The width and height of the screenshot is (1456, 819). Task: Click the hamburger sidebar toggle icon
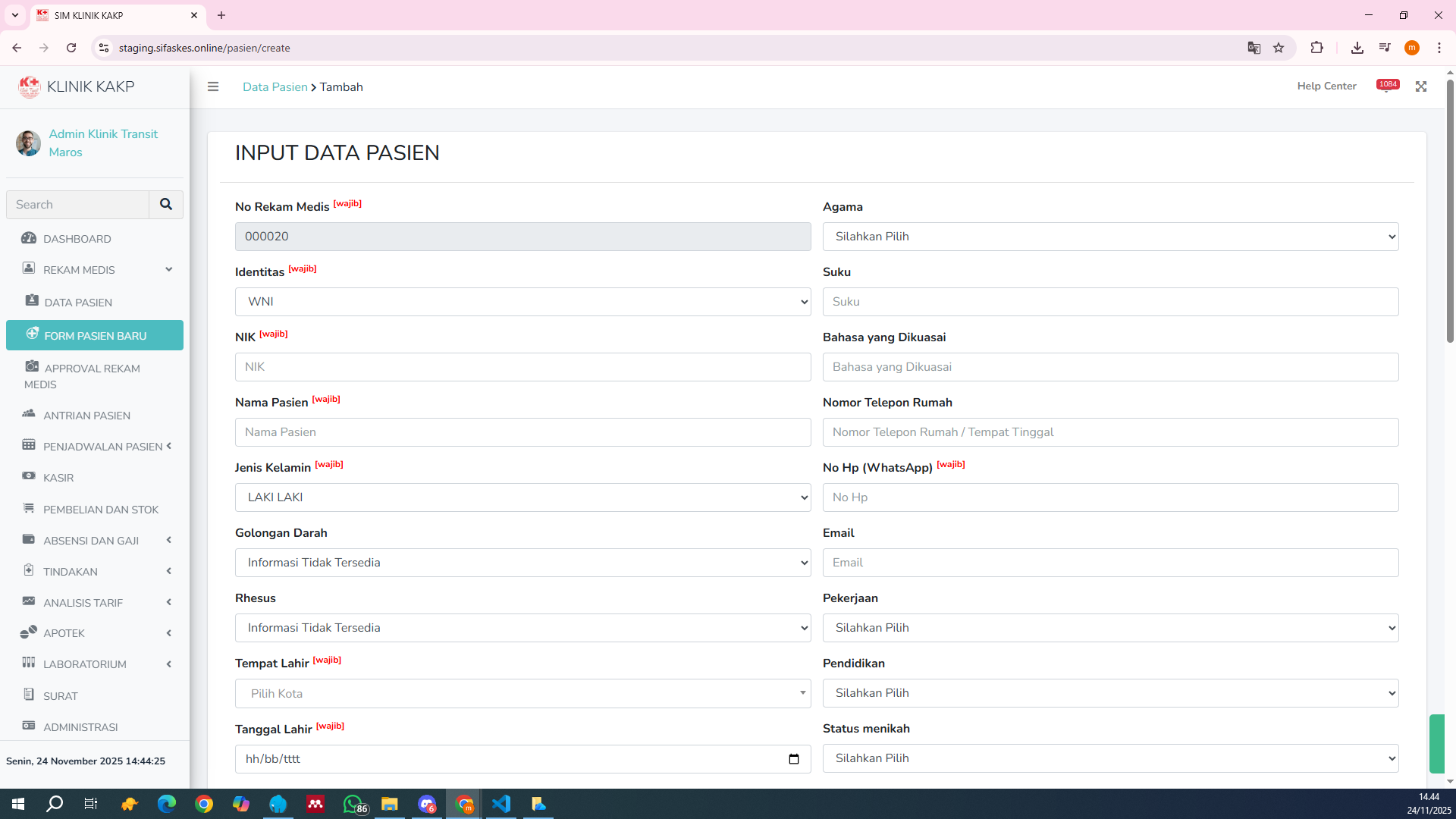coord(213,86)
